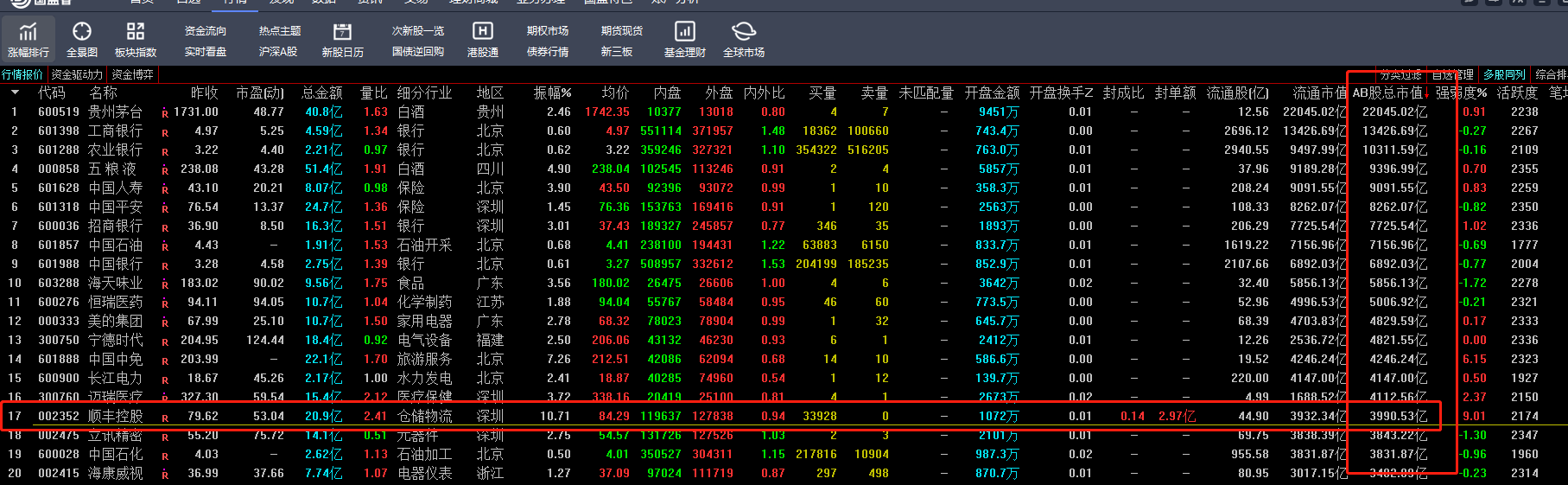Select the 顺丰控股 stock name

(115, 416)
